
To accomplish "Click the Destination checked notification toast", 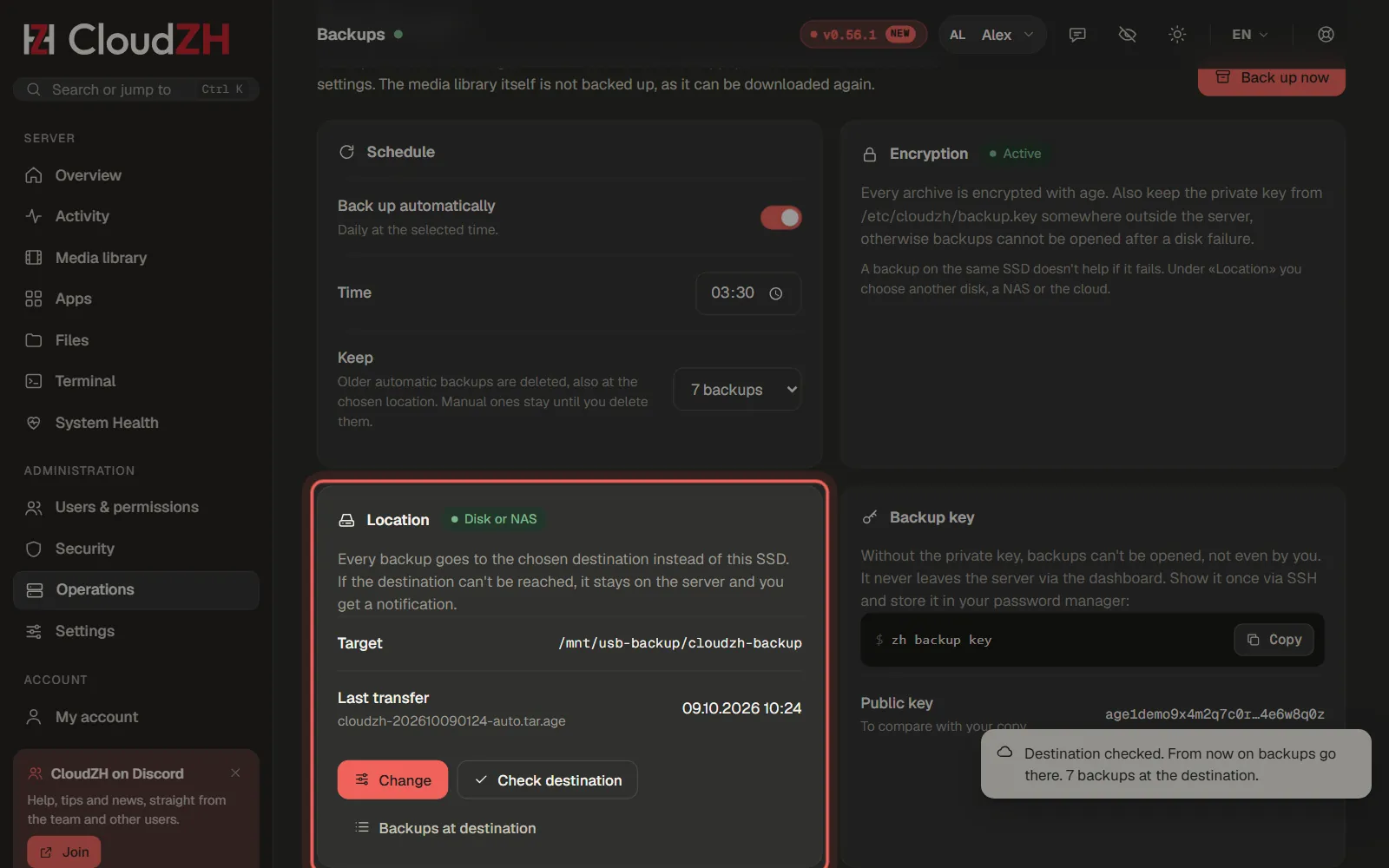I will pyautogui.click(x=1176, y=764).
